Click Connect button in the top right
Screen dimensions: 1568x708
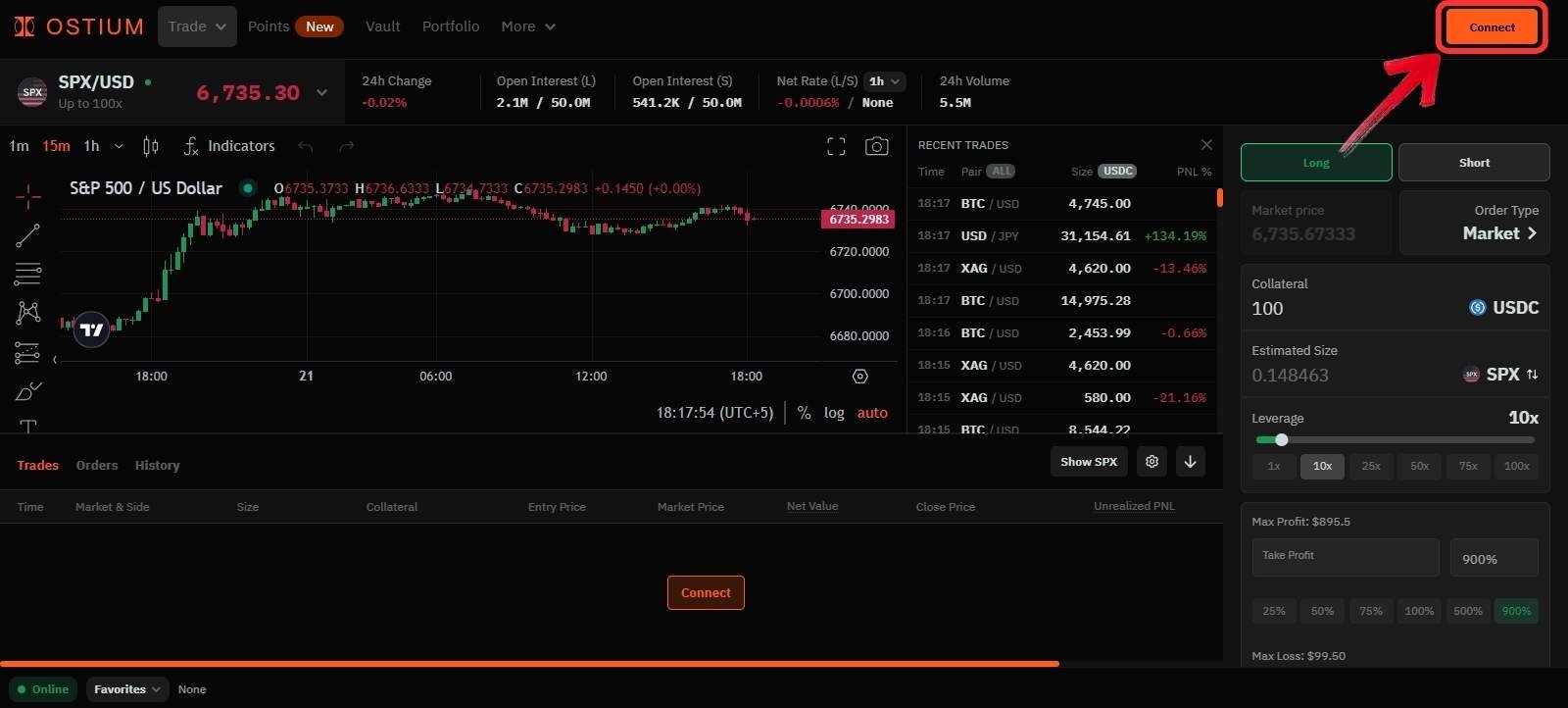1491,27
